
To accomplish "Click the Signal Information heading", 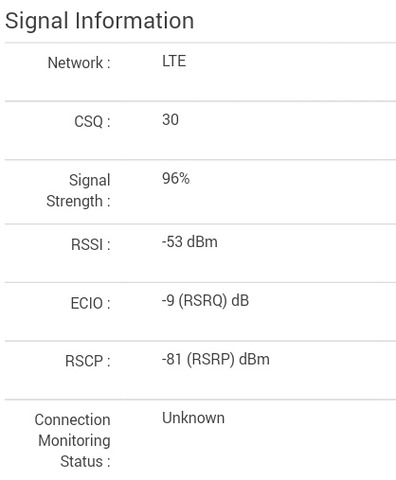I will click(99, 22).
